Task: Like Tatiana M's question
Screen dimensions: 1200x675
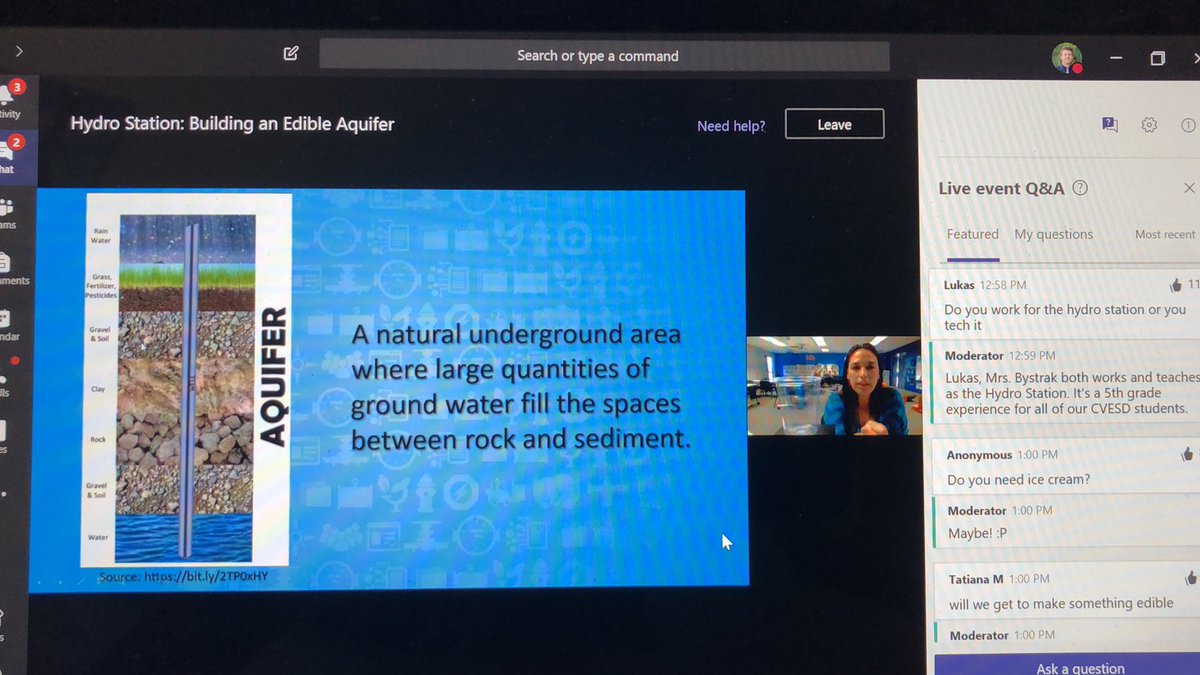Action: 1190,578
